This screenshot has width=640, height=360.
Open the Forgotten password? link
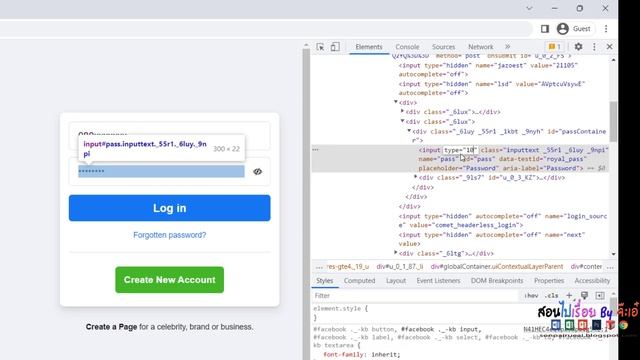tap(169, 235)
